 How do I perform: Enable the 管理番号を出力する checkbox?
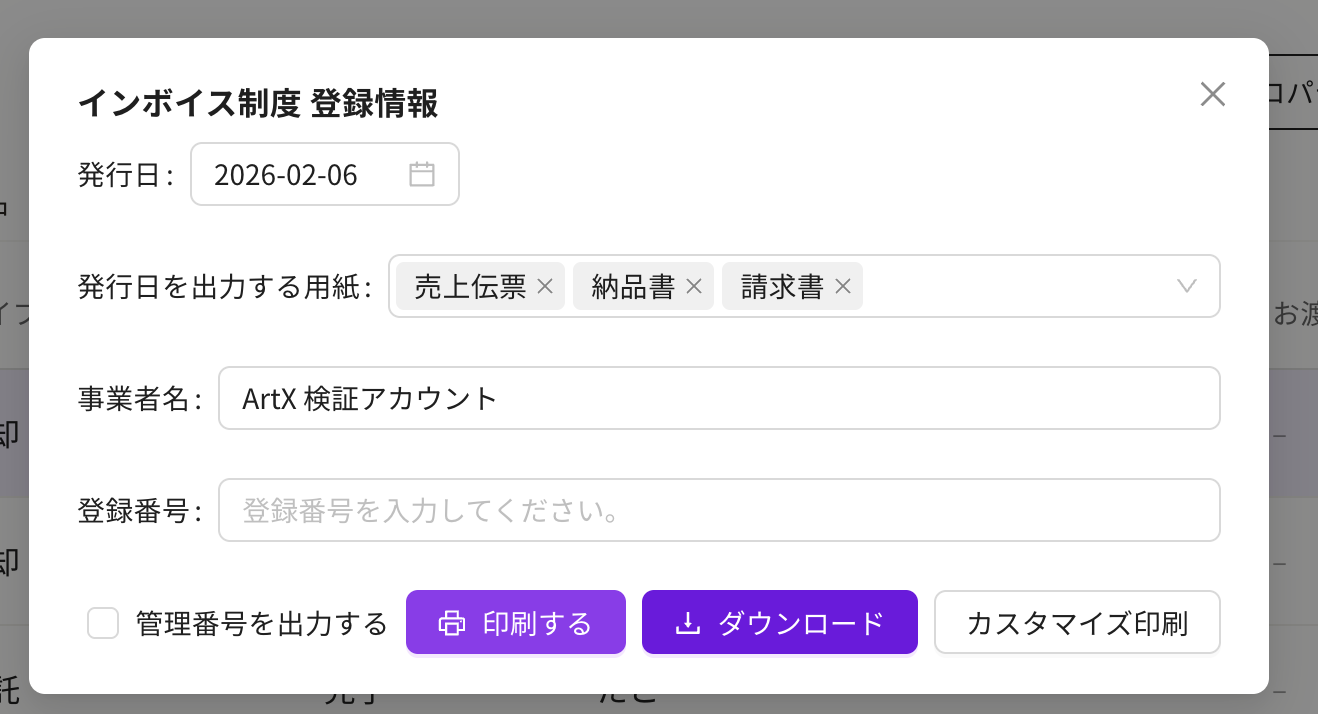pyautogui.click(x=102, y=622)
